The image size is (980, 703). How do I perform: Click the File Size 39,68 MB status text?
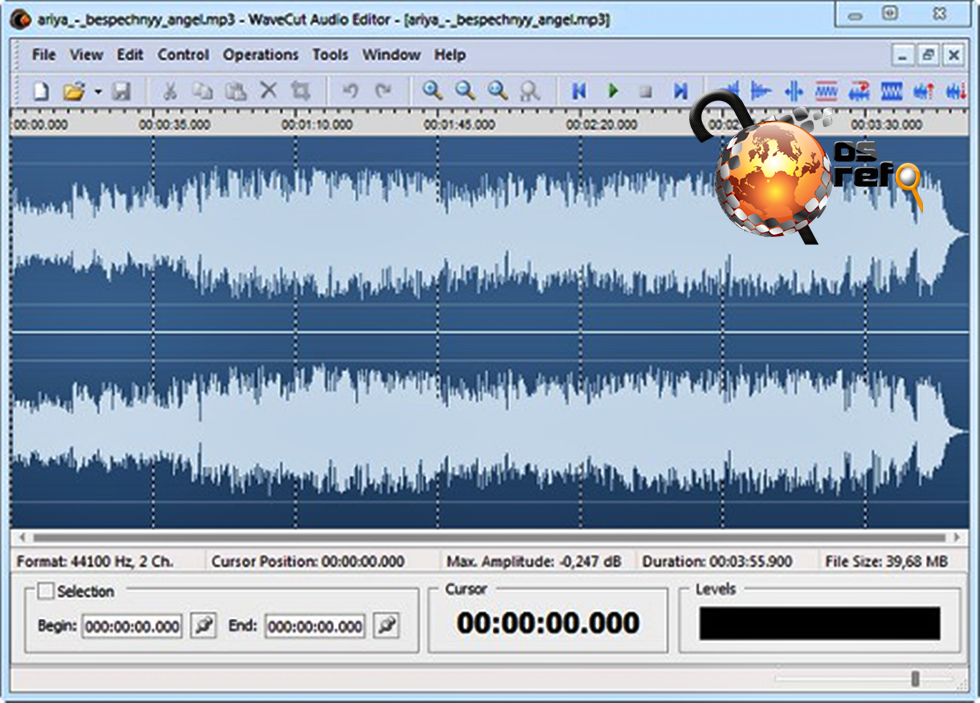click(886, 561)
